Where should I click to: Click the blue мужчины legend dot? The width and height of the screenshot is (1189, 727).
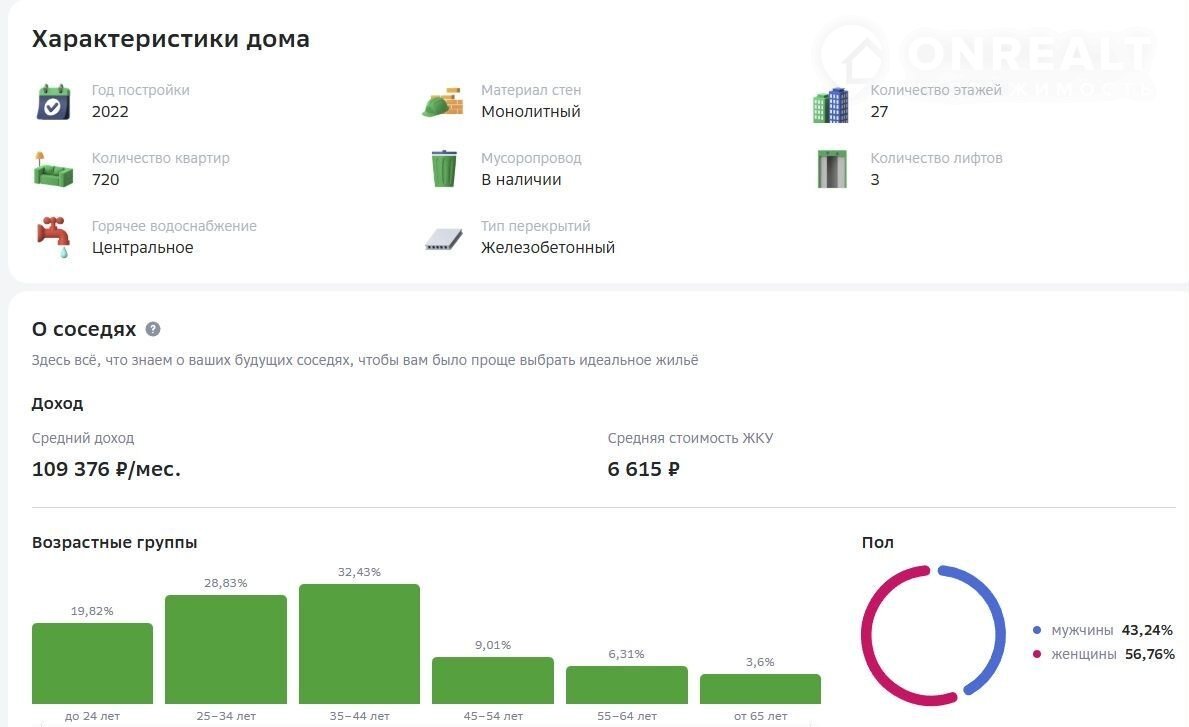pyautogui.click(x=1037, y=631)
